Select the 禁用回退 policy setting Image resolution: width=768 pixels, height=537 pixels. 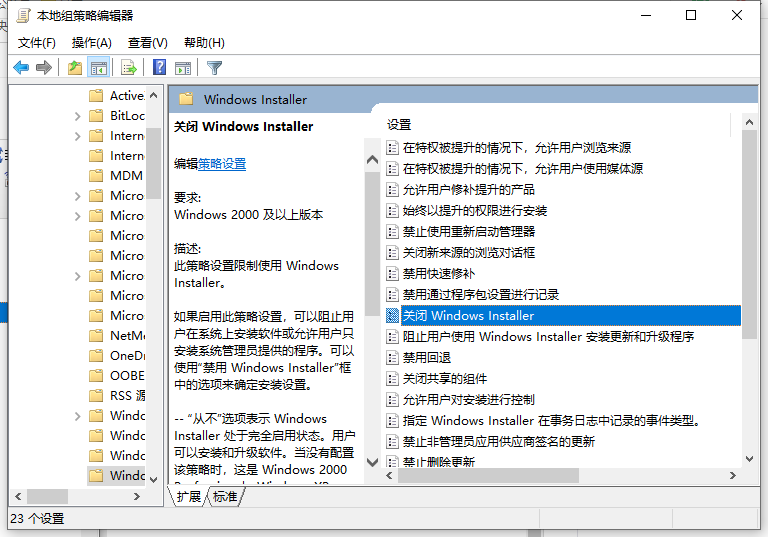[x=426, y=357]
